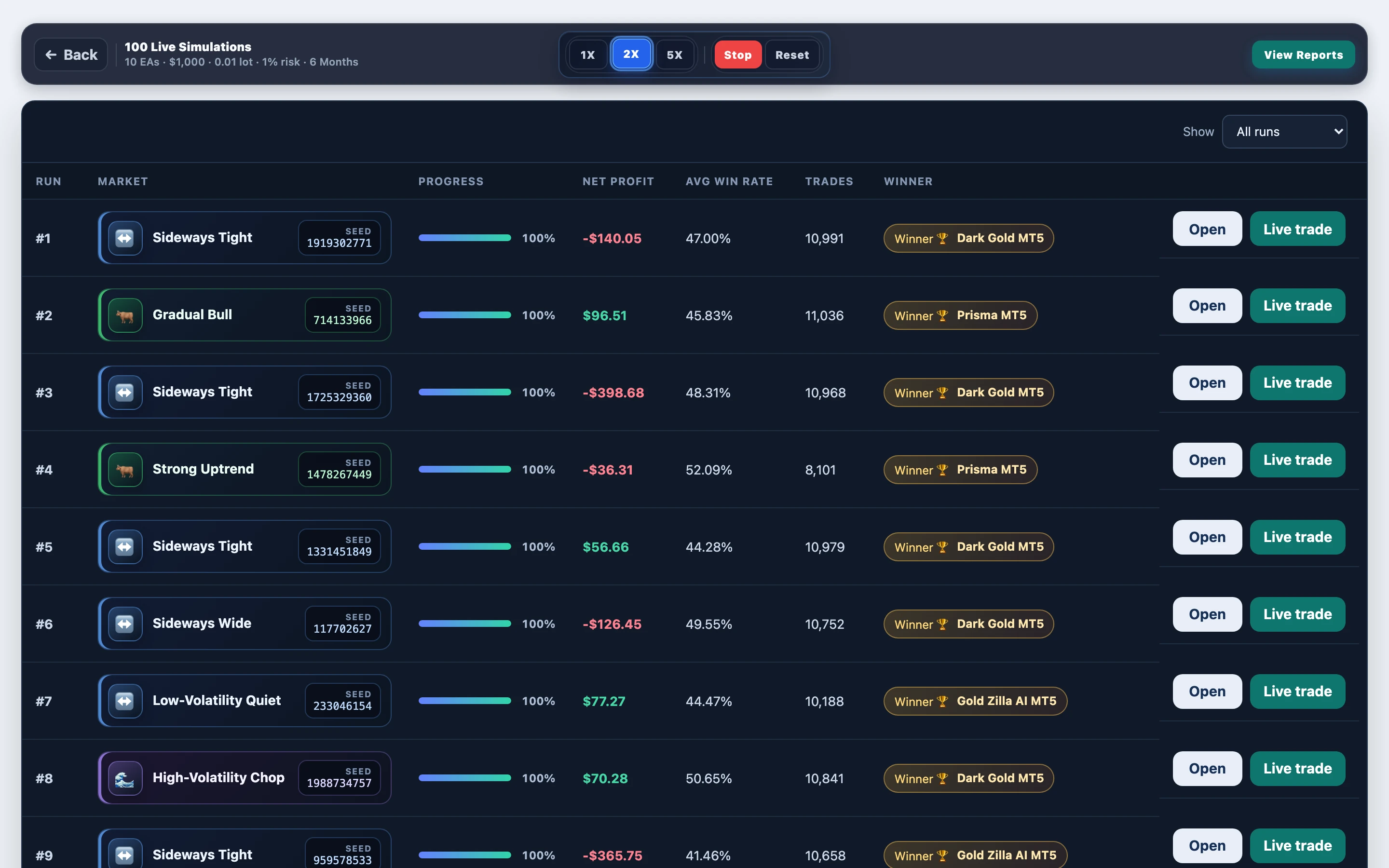Open the Strong Uptrend run #4
Image resolution: width=1389 pixels, height=868 pixels.
coord(1207,460)
